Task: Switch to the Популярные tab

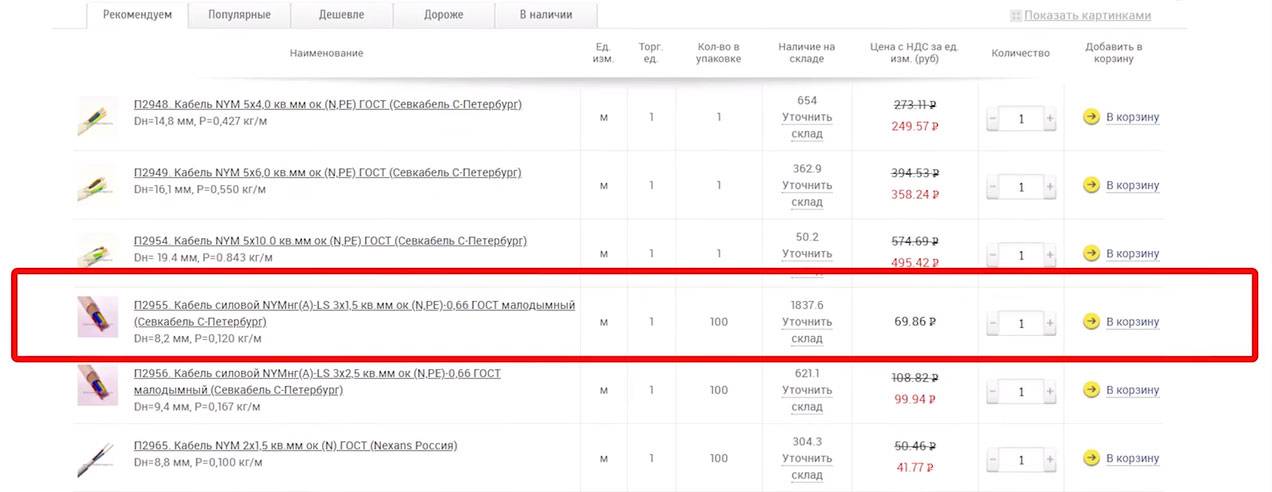Action: tap(240, 15)
